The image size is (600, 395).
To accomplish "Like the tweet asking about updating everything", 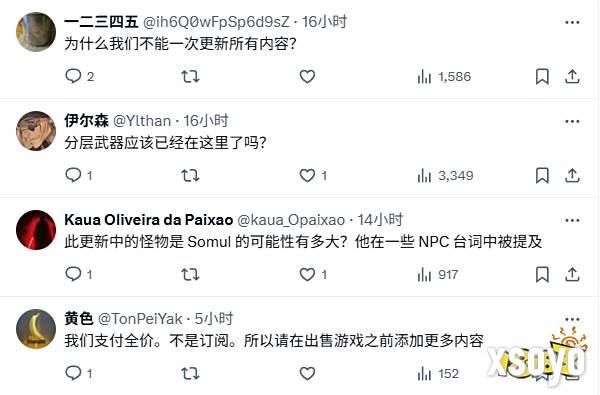I will pyautogui.click(x=307, y=76).
